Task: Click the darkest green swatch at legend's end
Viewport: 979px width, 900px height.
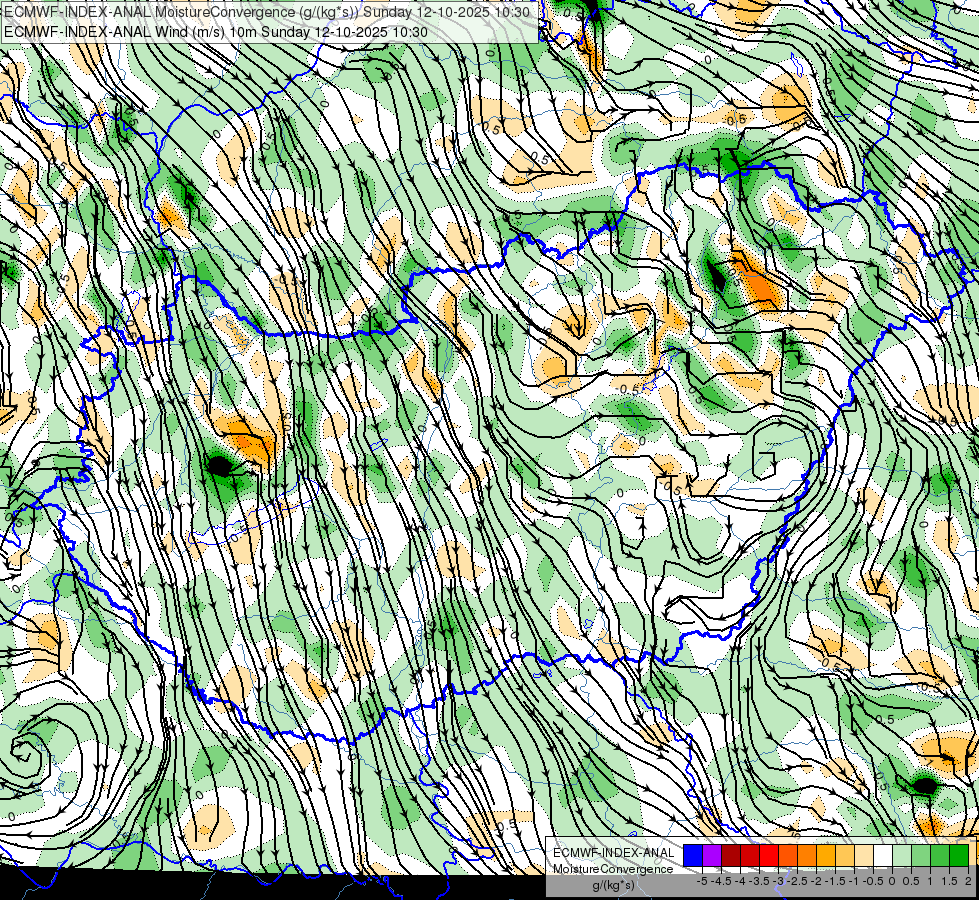Action: click(x=959, y=856)
